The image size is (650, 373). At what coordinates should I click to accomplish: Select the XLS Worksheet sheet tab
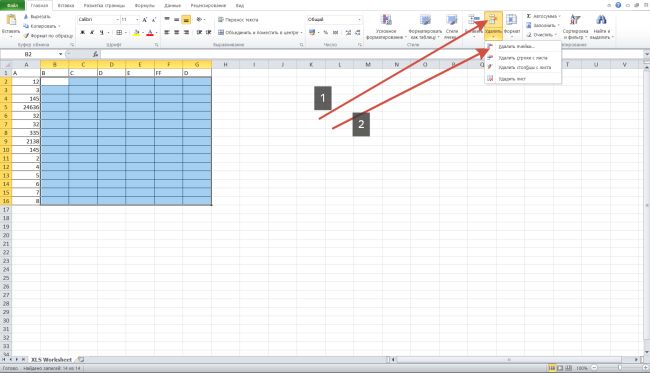[x=51, y=360]
